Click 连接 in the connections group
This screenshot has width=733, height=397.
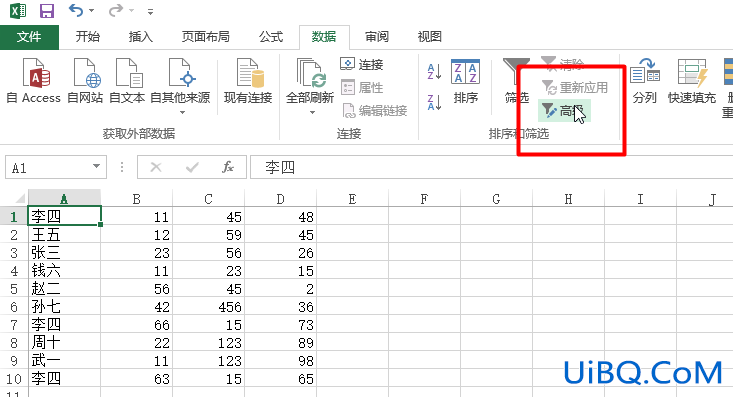362,64
